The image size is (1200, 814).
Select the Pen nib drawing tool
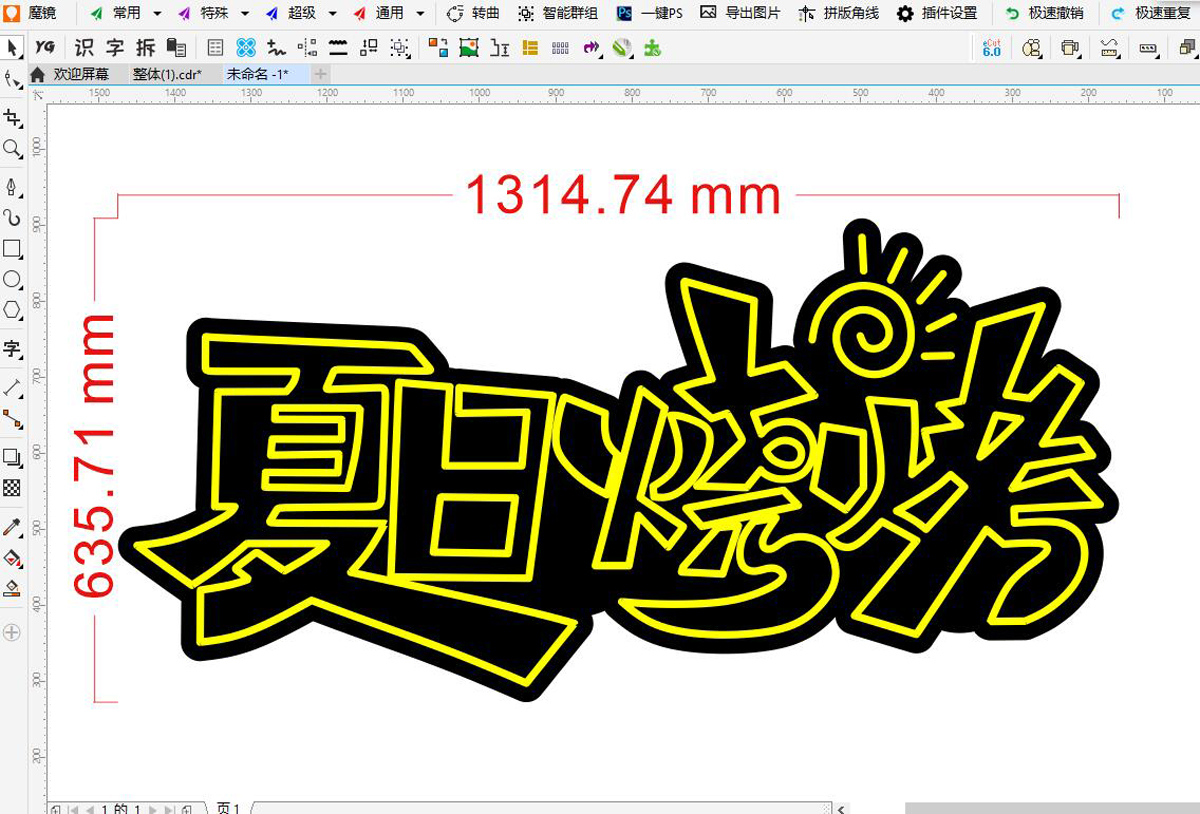click(12, 188)
